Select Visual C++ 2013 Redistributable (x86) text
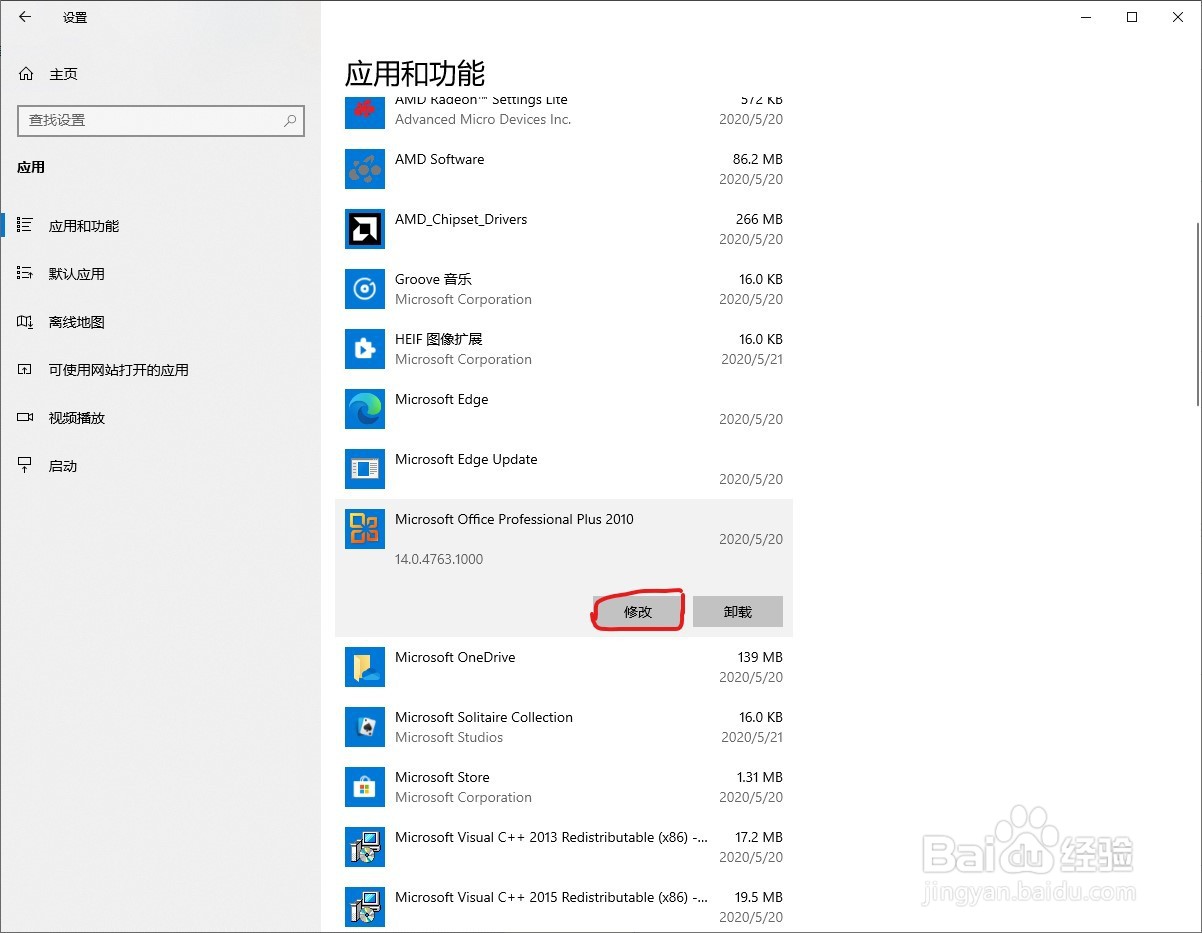Viewport: 1202px width, 933px height. 552,837
